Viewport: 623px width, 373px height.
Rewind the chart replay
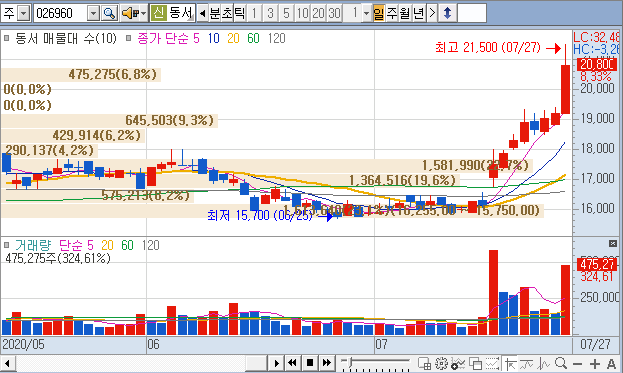pyautogui.click(x=292, y=363)
